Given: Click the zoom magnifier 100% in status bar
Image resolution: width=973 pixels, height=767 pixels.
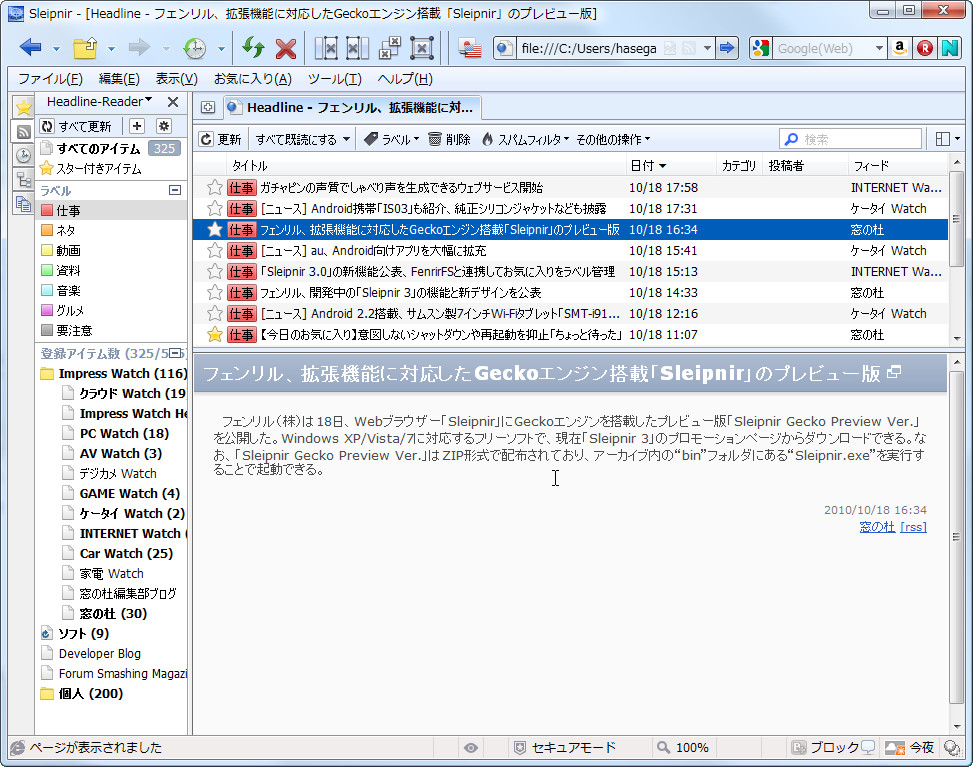Looking at the screenshot, I should [x=683, y=748].
